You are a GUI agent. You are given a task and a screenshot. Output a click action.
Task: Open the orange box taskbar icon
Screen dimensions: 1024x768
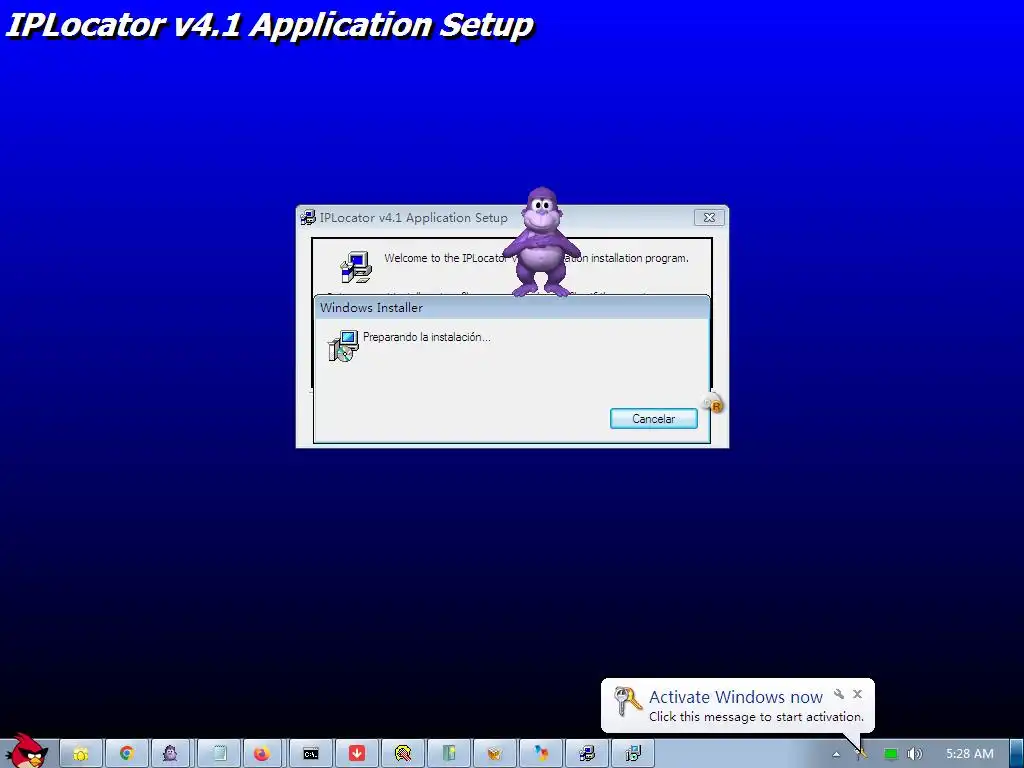click(494, 754)
